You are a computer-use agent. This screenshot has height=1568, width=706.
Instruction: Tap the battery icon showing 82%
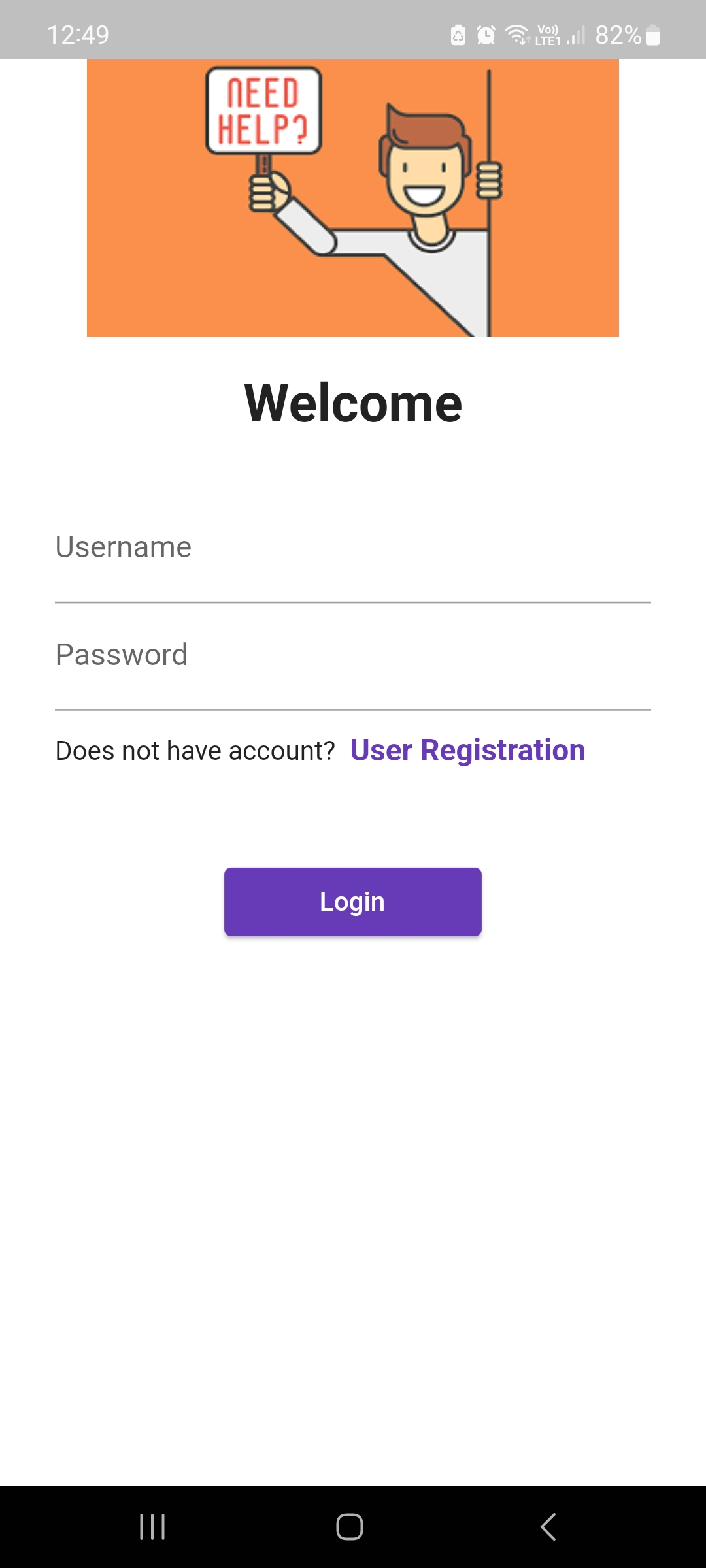(x=652, y=35)
